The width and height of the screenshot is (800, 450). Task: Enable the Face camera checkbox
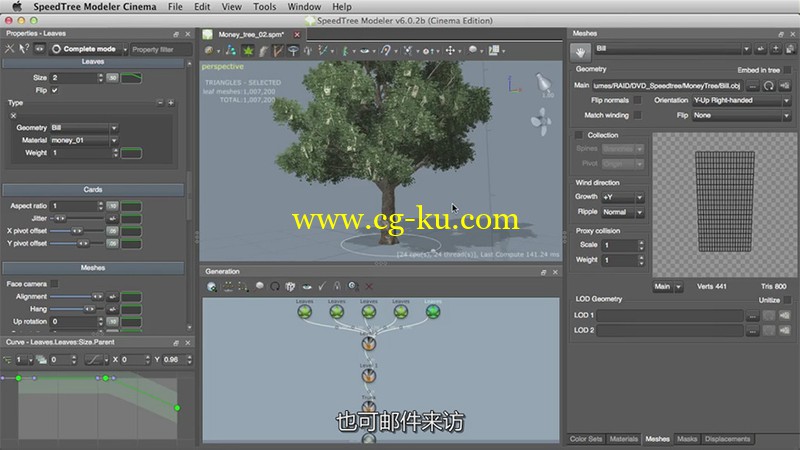click(55, 284)
